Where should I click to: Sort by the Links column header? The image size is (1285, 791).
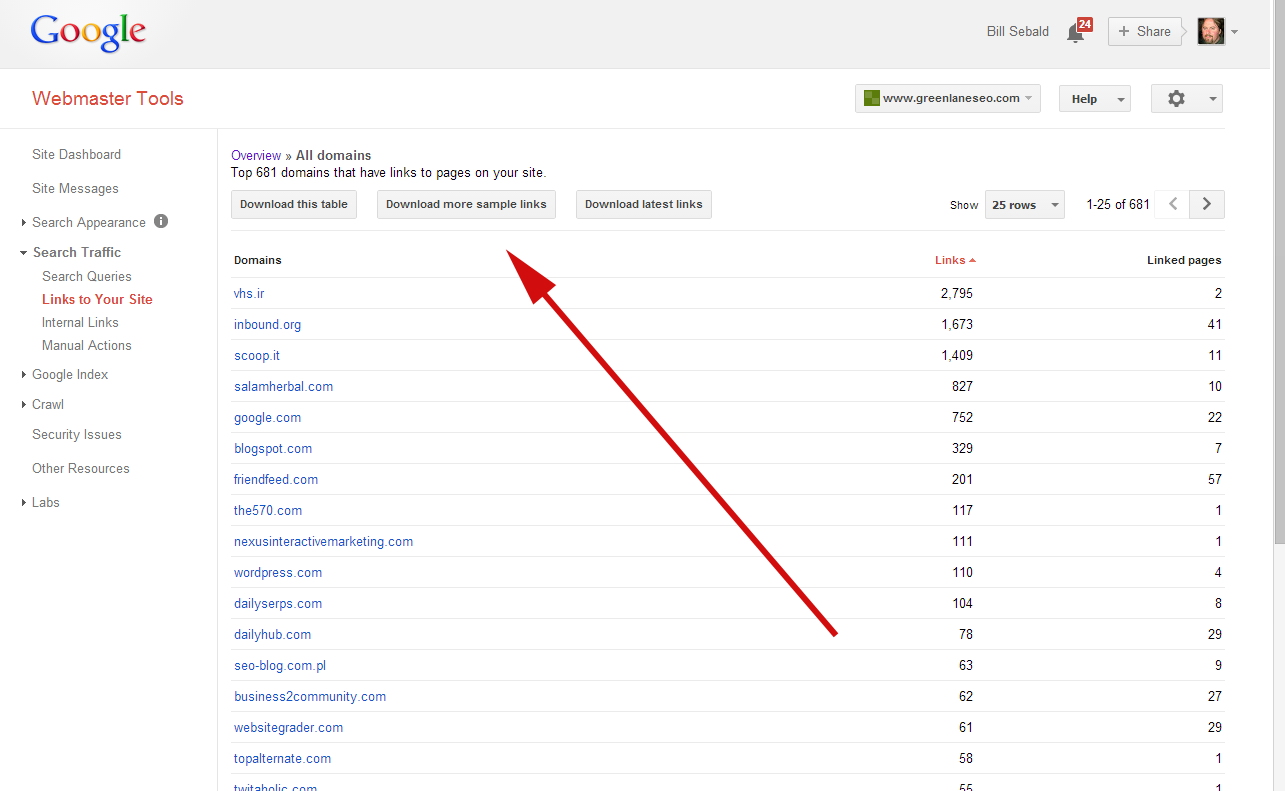(955, 260)
